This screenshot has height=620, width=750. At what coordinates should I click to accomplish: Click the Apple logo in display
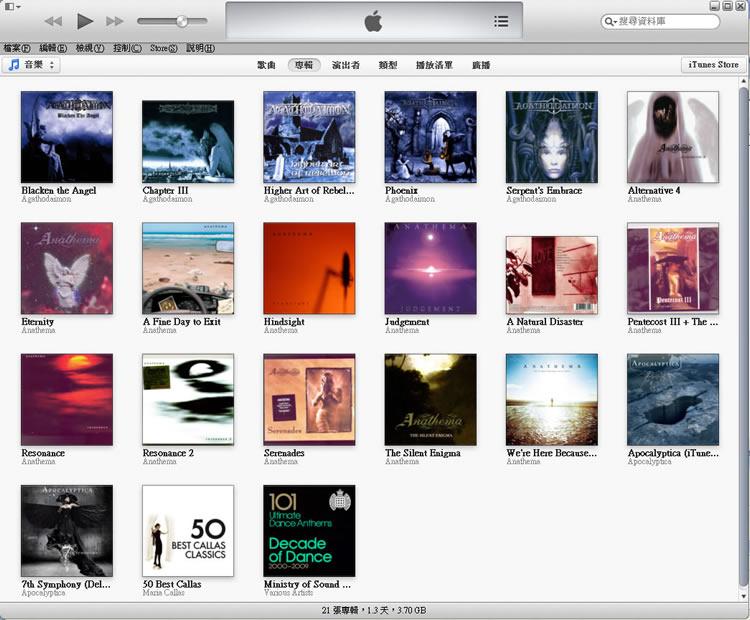pos(373,22)
